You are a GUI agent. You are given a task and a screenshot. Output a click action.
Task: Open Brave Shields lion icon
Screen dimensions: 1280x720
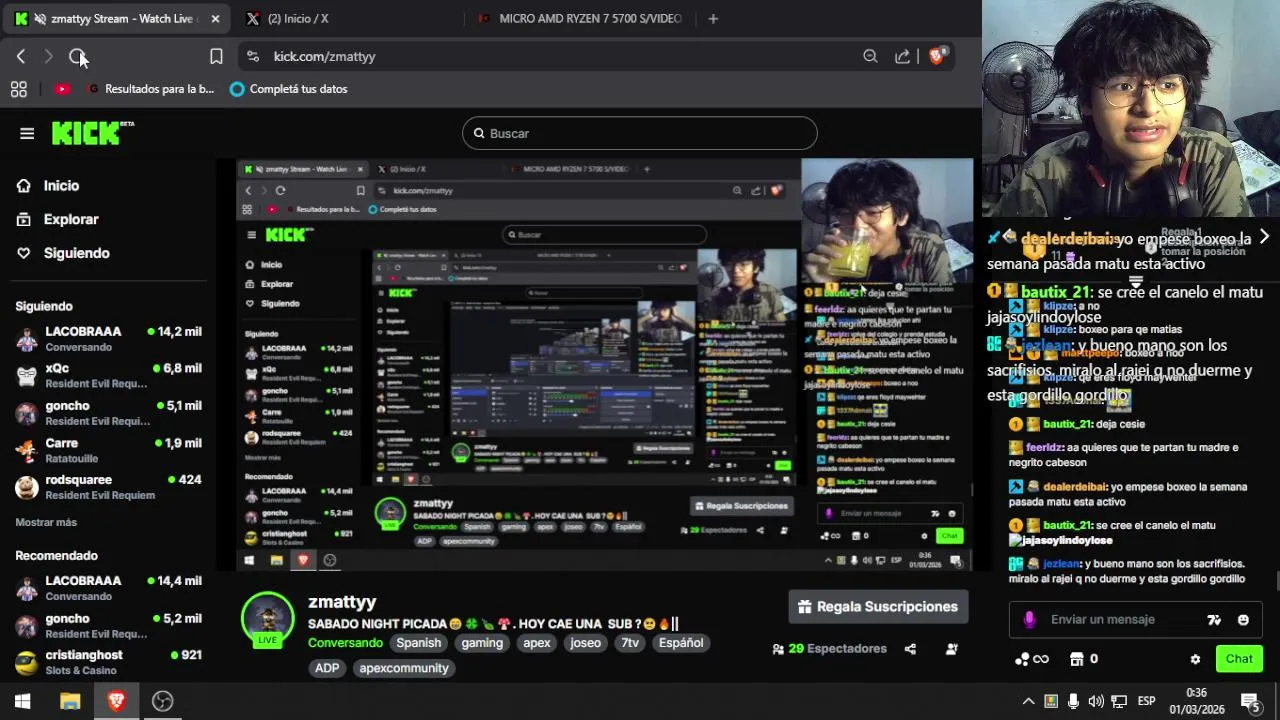(x=937, y=56)
